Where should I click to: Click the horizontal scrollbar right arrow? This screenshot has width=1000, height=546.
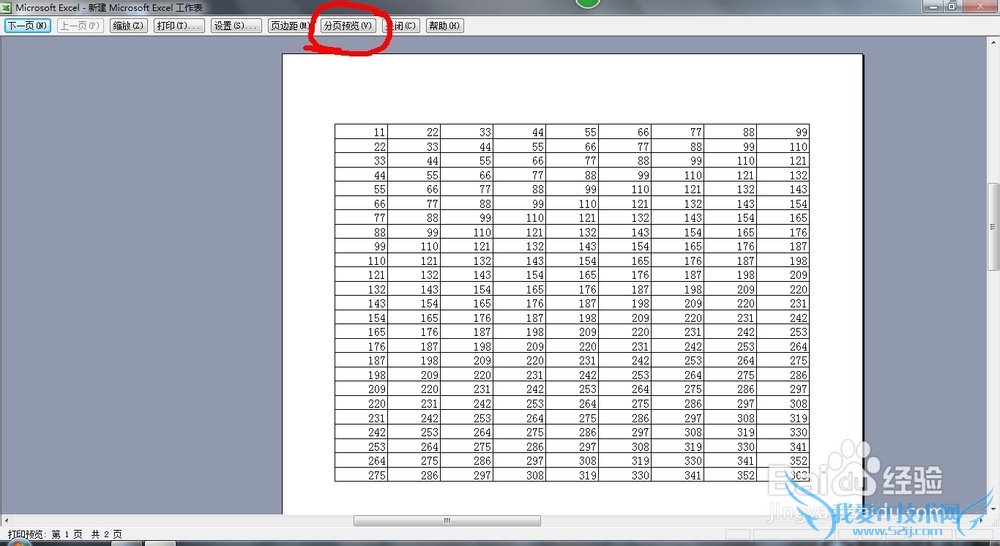click(981, 520)
